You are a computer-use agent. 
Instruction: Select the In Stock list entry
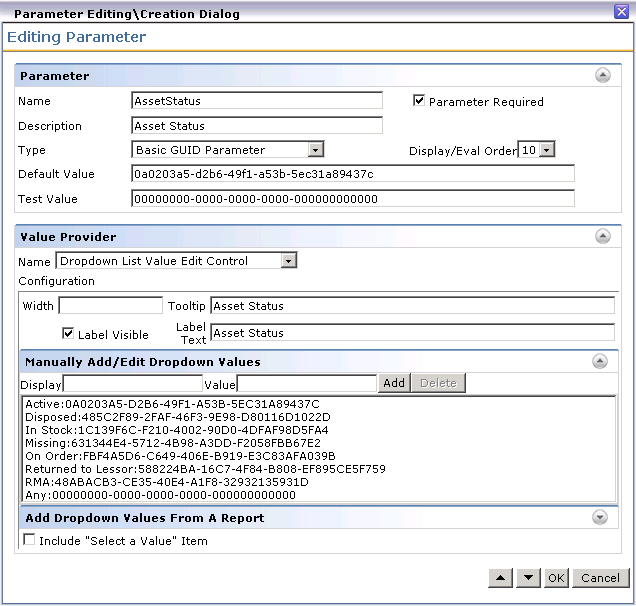176,430
